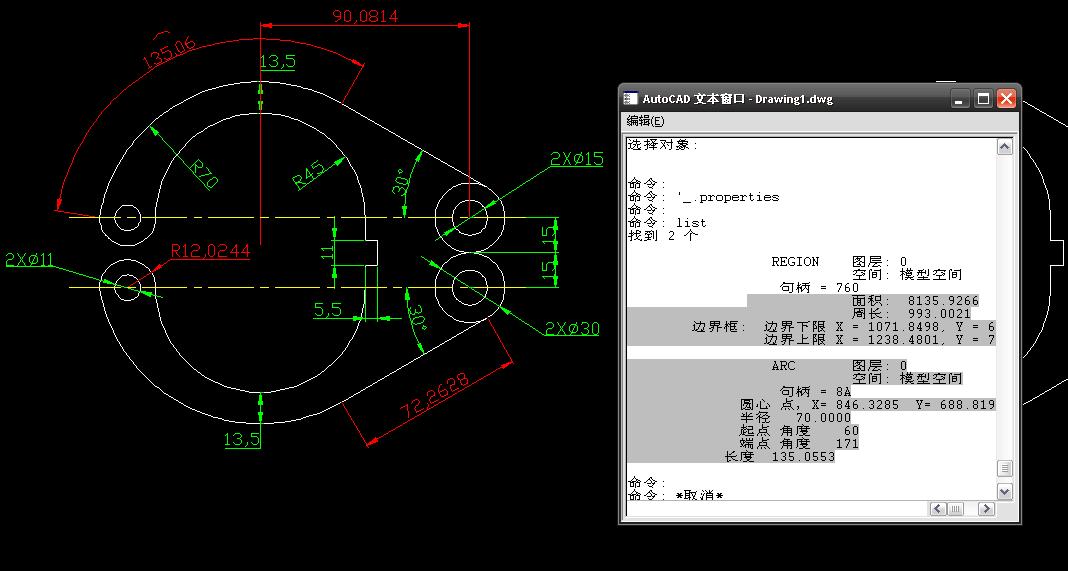Image resolution: width=1068 pixels, height=571 pixels.
Task: Click the vertical scrollbar up arrow
Action: [x=1004, y=146]
